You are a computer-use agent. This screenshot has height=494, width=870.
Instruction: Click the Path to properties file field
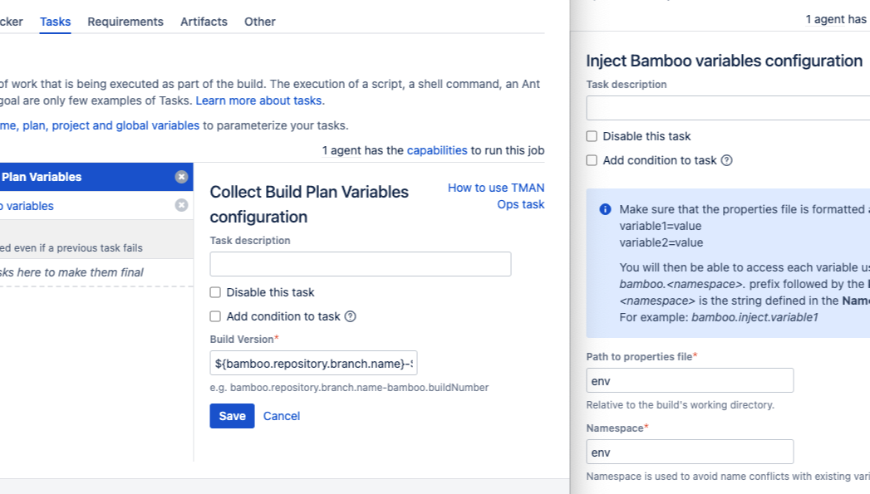tap(690, 381)
